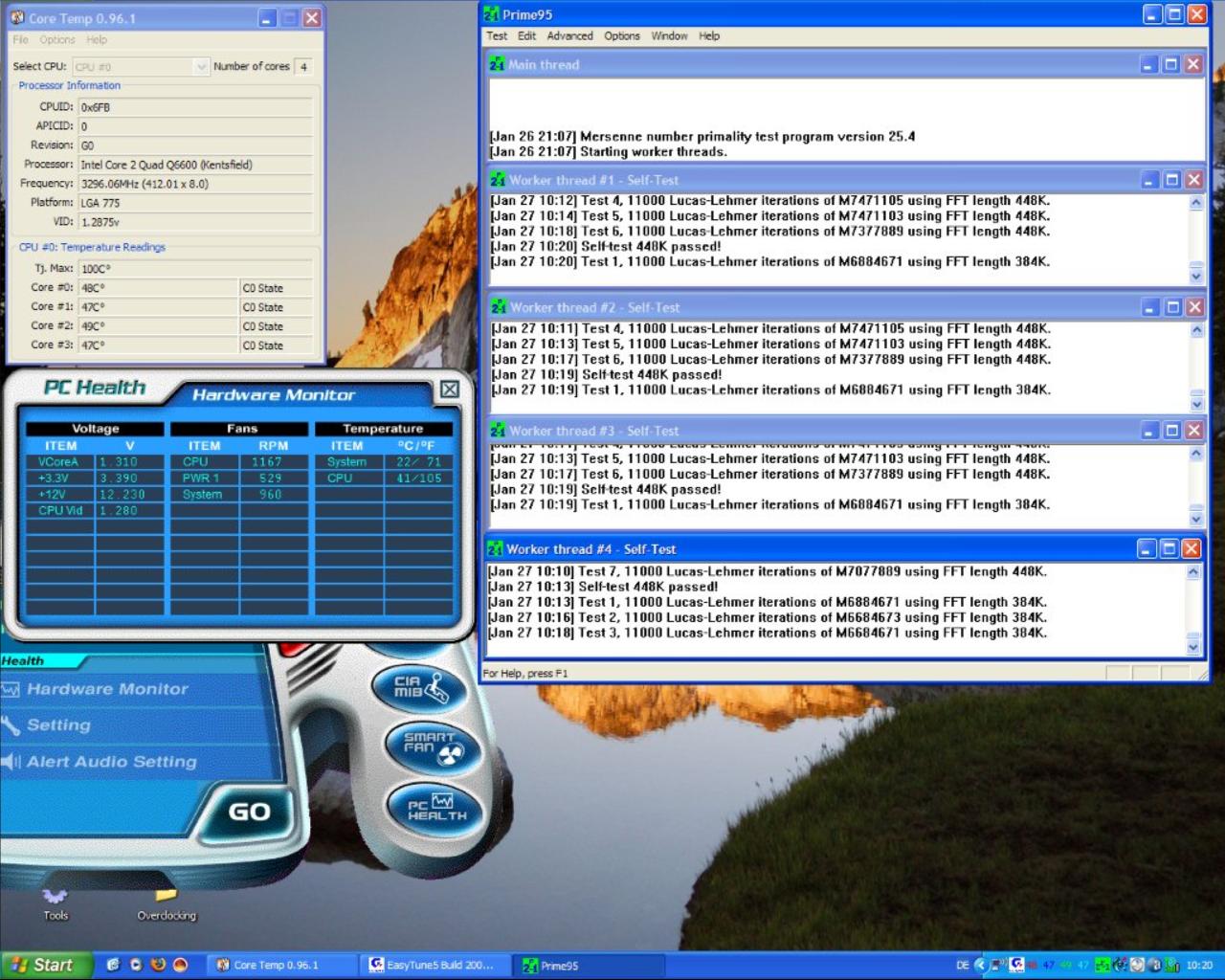The width and height of the screenshot is (1225, 980).
Task: Click the +12V voltage row
Action: pos(95,495)
